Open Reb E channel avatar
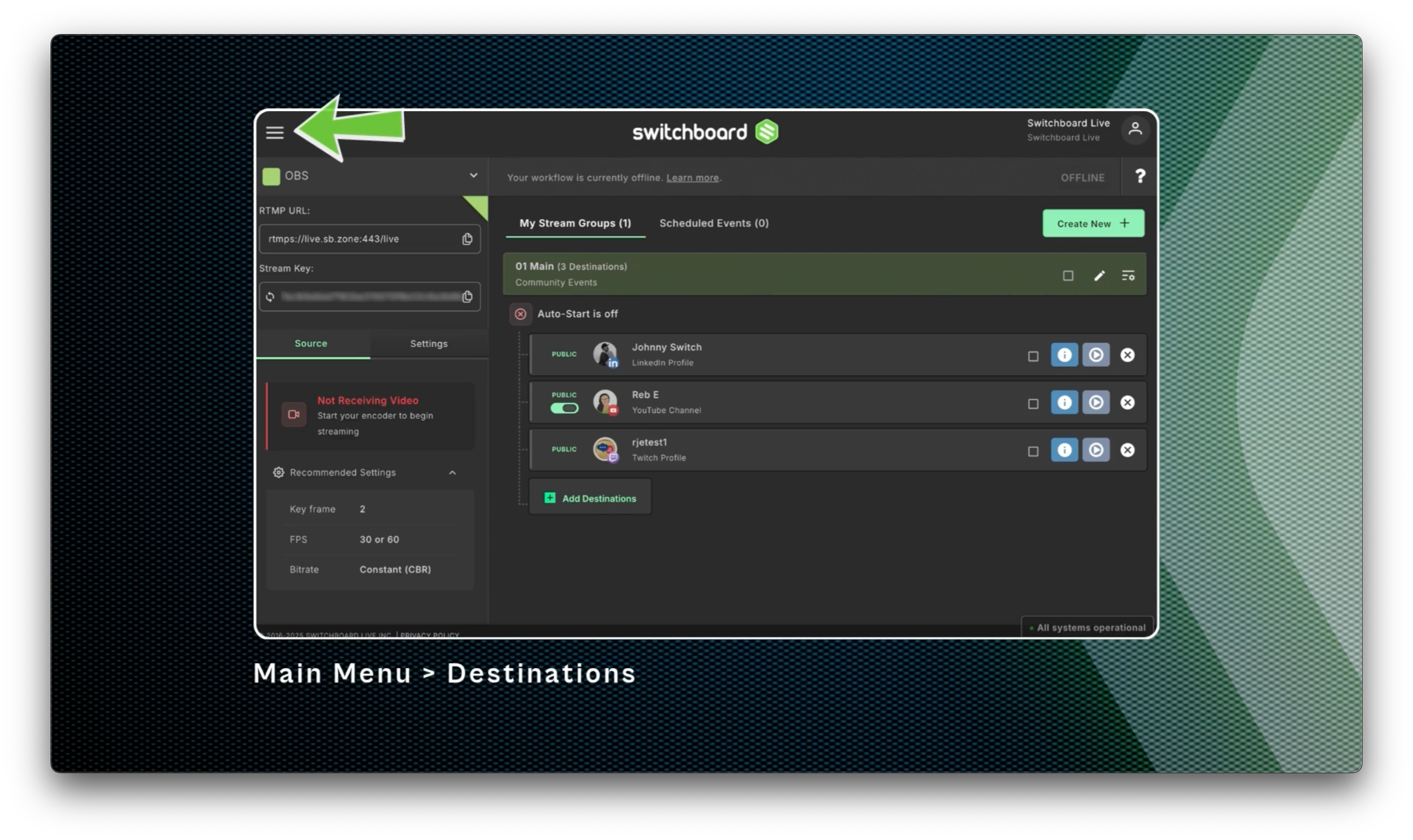Viewport: 1413px width, 840px height. click(x=605, y=402)
